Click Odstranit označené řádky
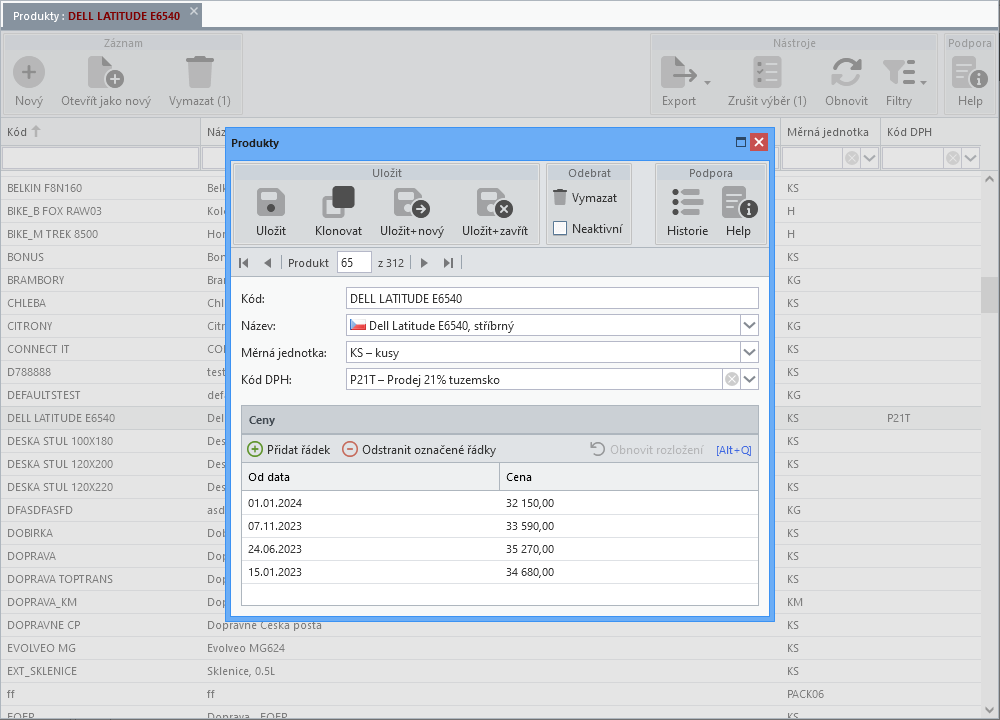The image size is (1000, 720). point(419,450)
